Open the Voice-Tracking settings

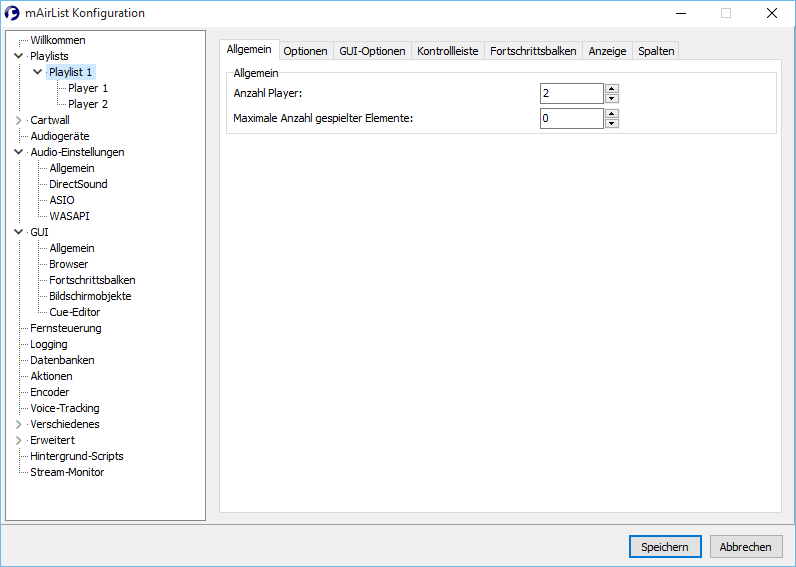[64, 408]
